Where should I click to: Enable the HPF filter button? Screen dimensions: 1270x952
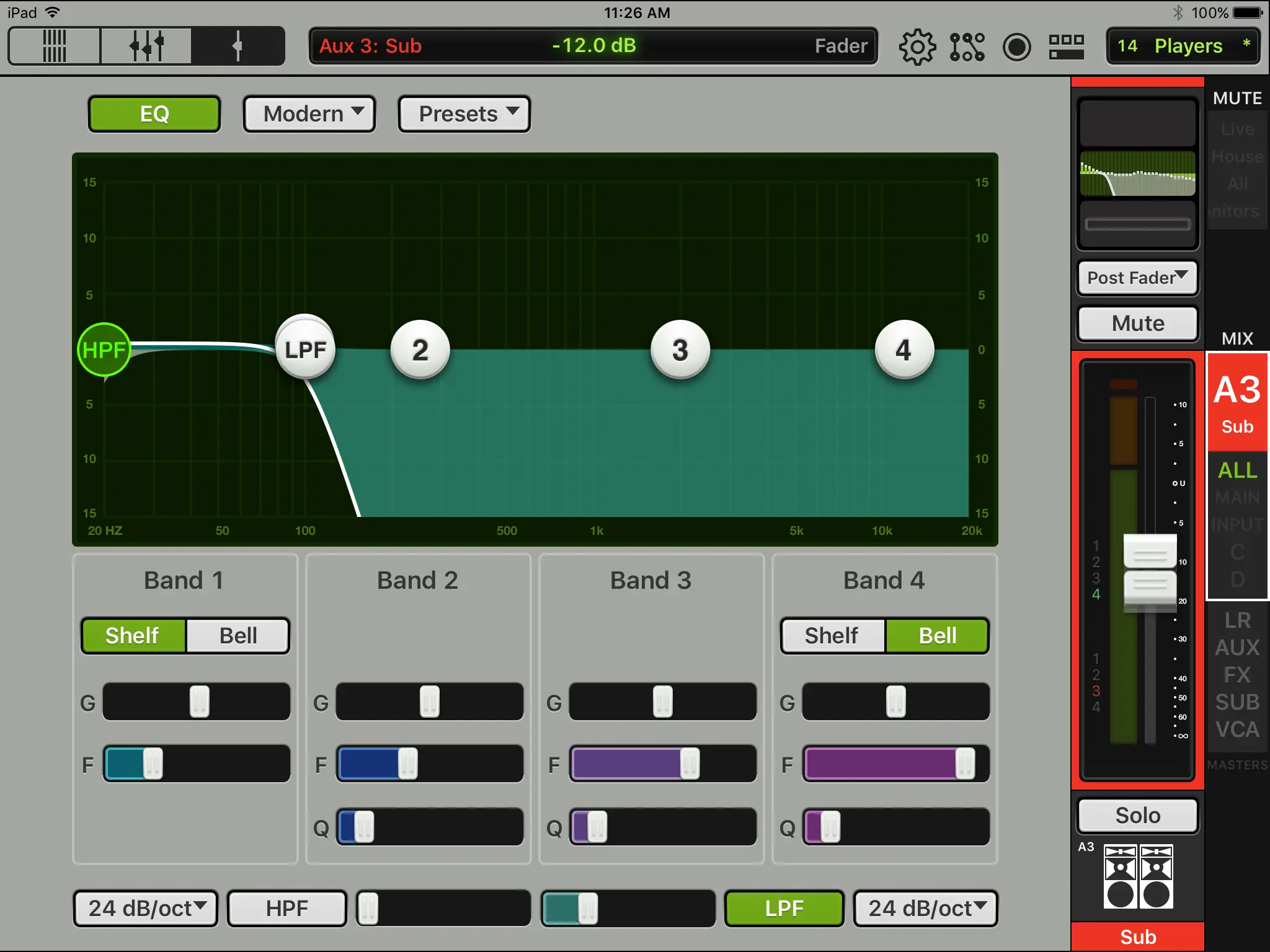[286, 909]
